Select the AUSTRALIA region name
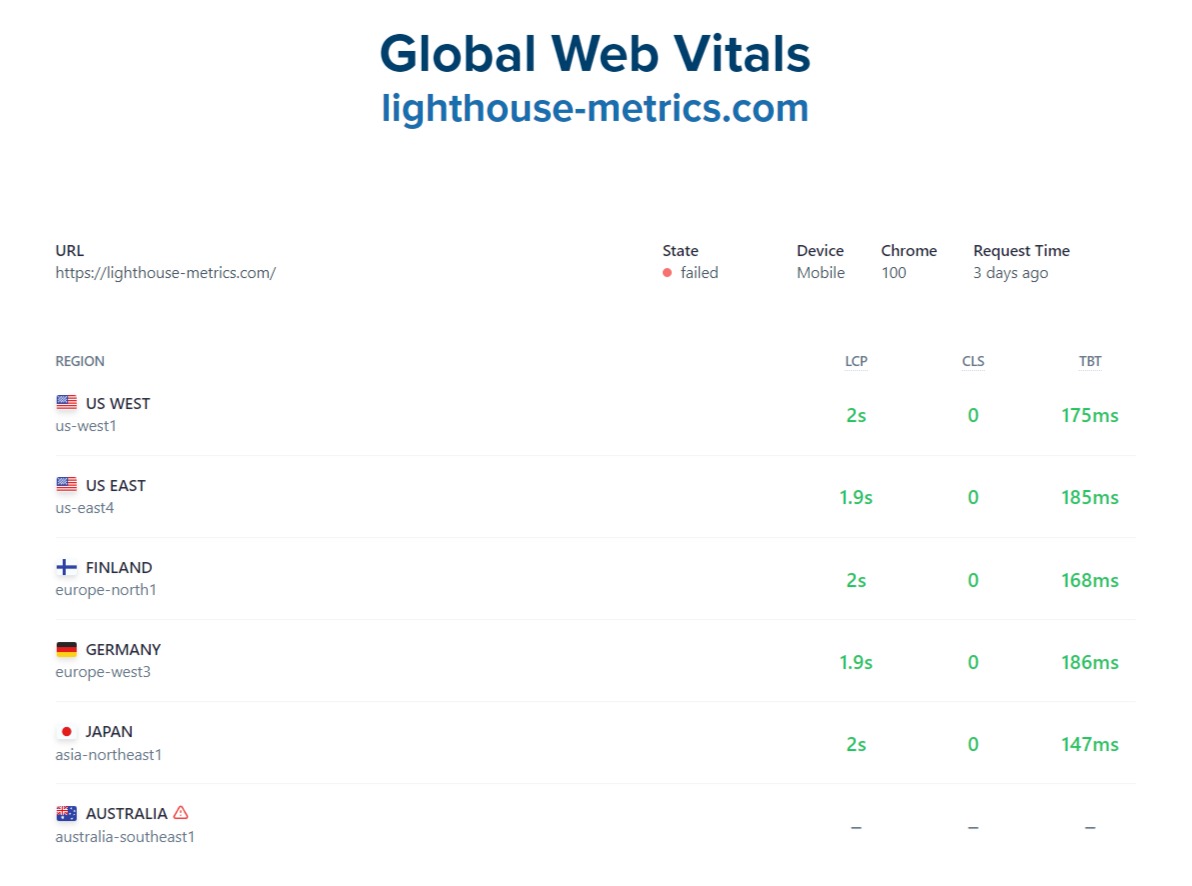The image size is (1192, 886). pos(126,814)
